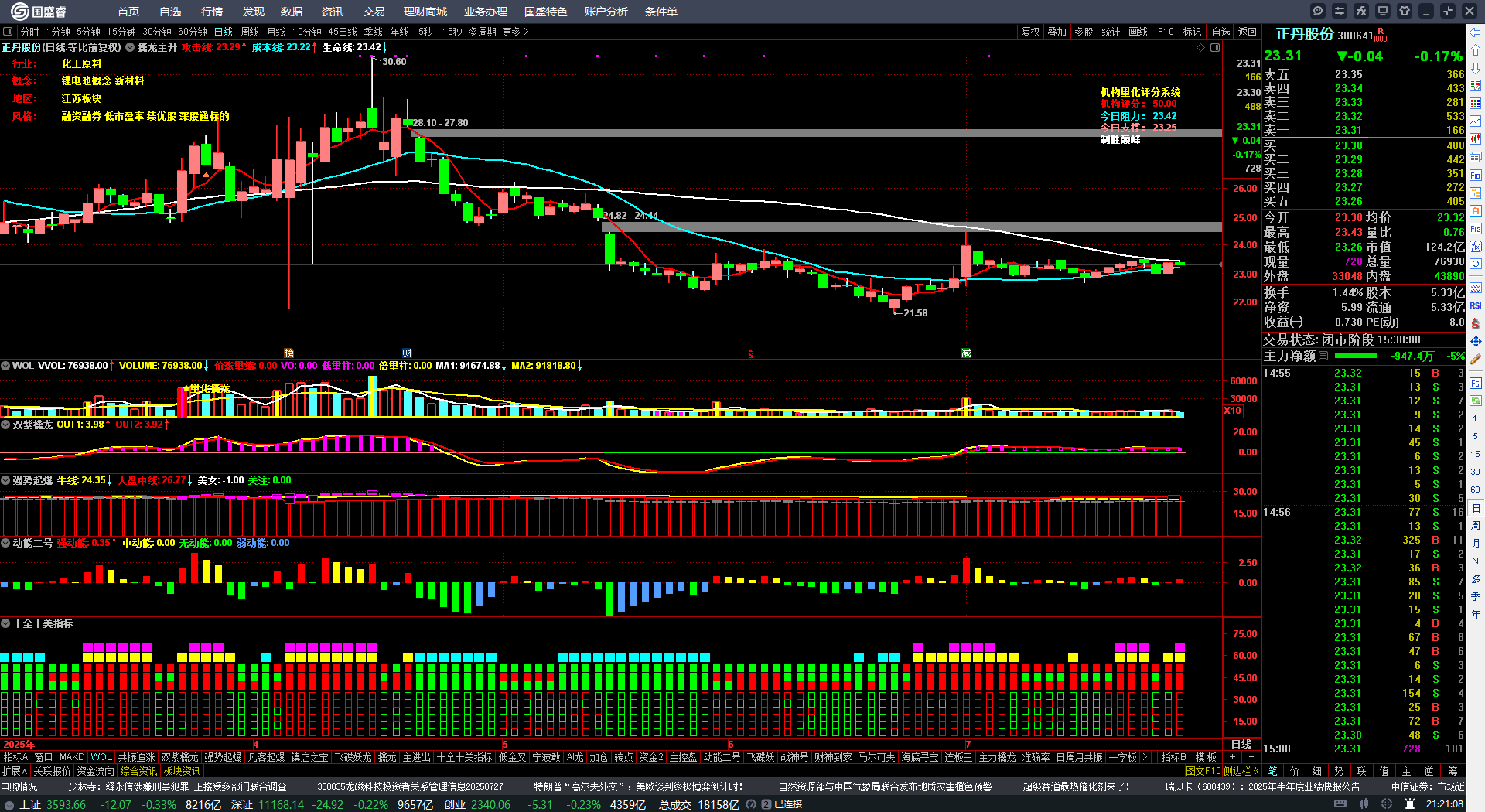This screenshot has width=1485, height=812.
Task: Click the back arrow in right sidebar
Action: pos(1476,32)
